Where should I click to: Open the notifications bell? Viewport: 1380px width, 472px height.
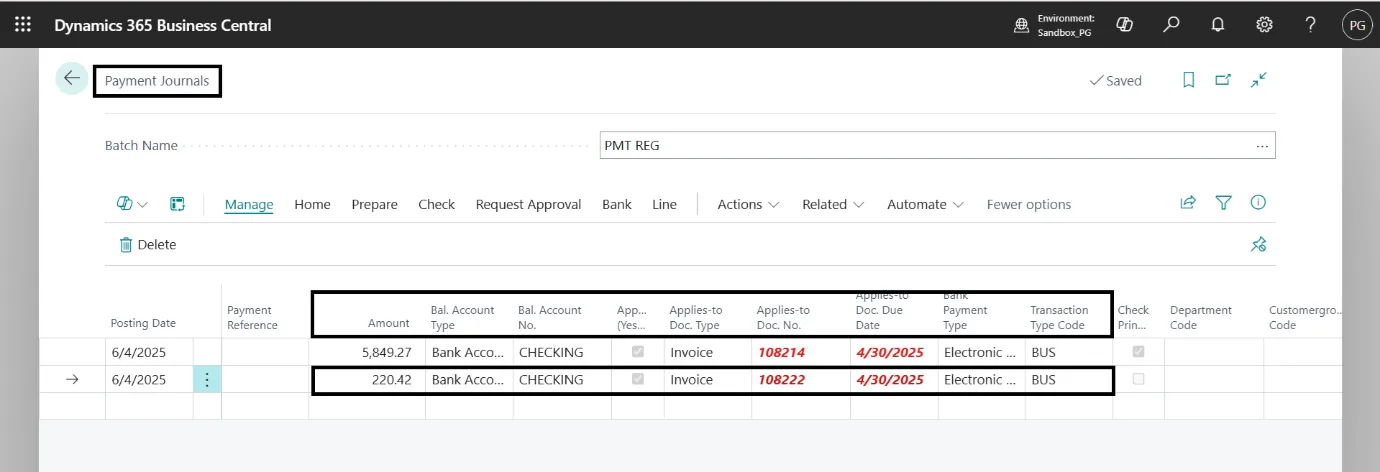(x=1217, y=25)
